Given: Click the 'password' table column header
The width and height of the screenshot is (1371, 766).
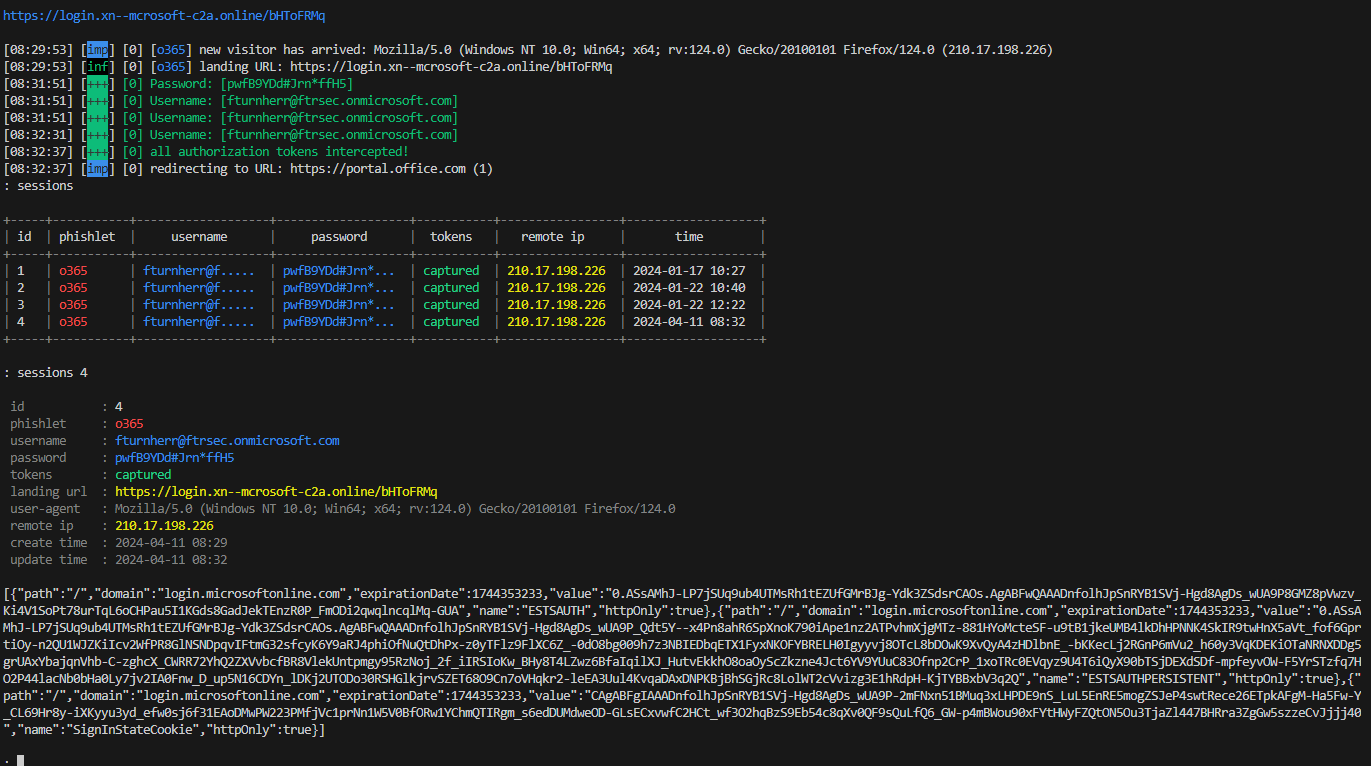Looking at the screenshot, I should click(339, 237).
